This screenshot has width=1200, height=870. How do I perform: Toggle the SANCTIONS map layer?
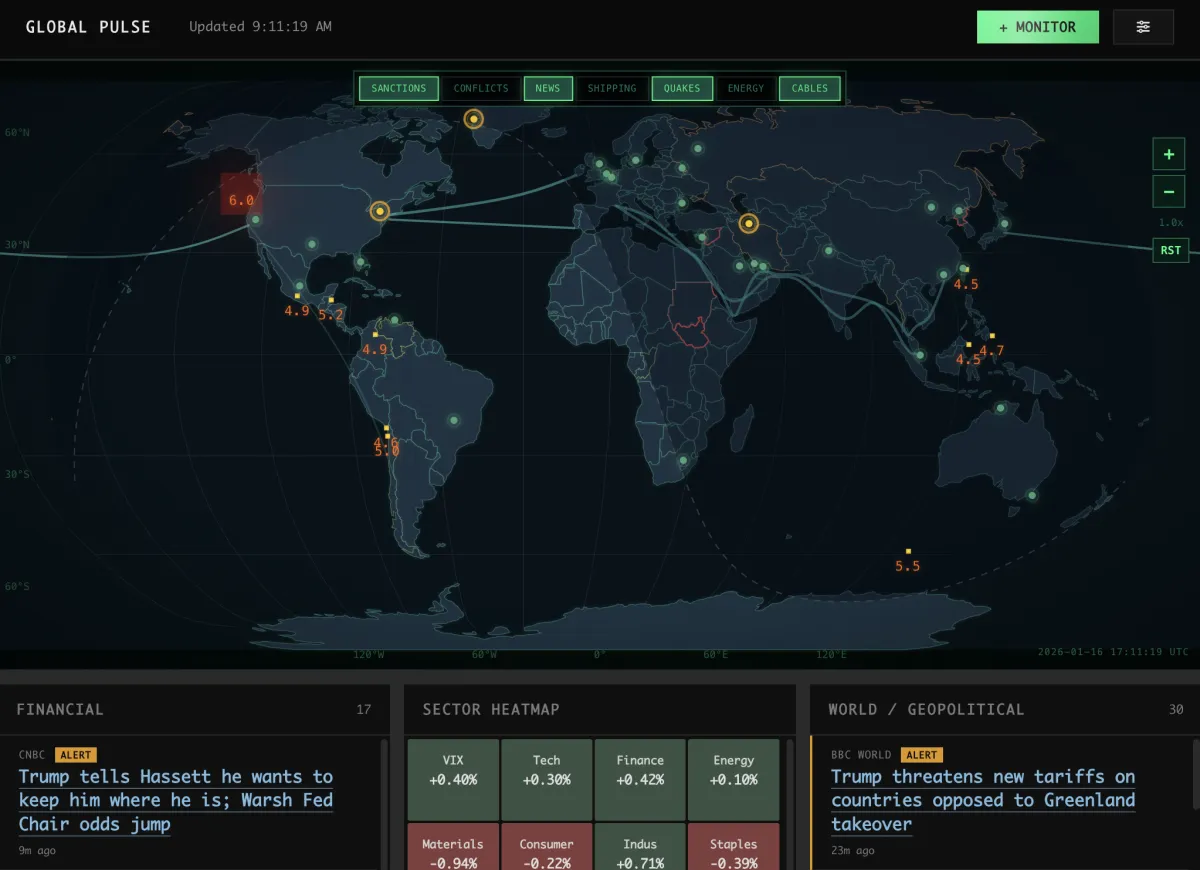(x=399, y=88)
